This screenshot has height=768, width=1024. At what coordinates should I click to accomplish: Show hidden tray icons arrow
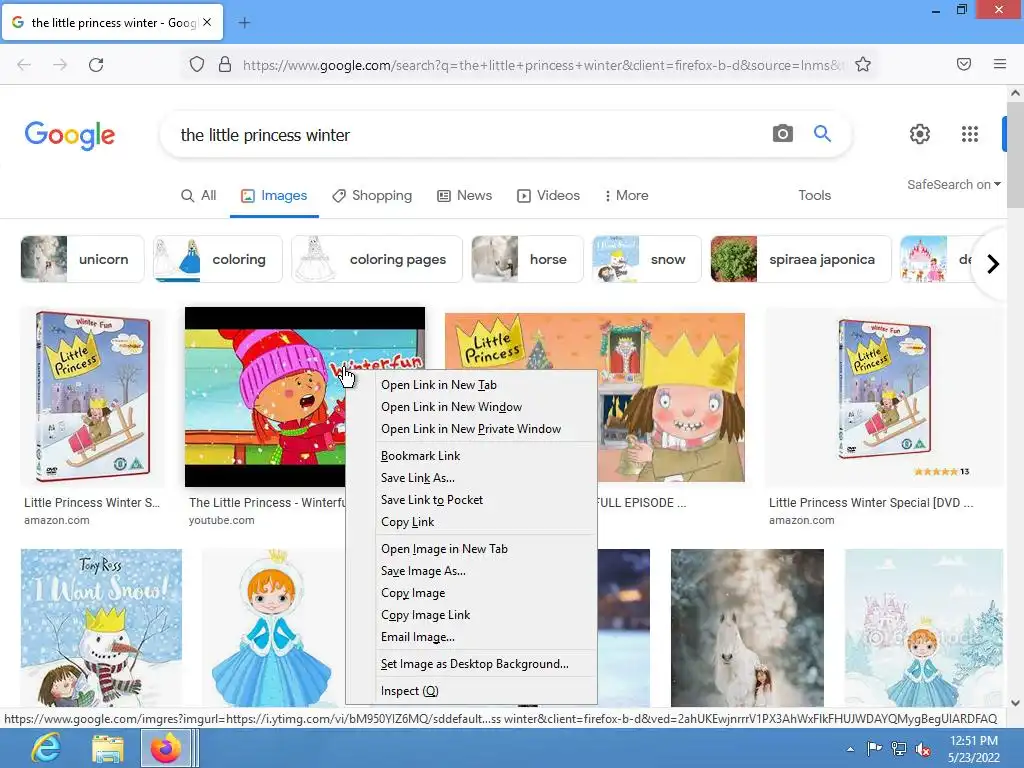850,749
